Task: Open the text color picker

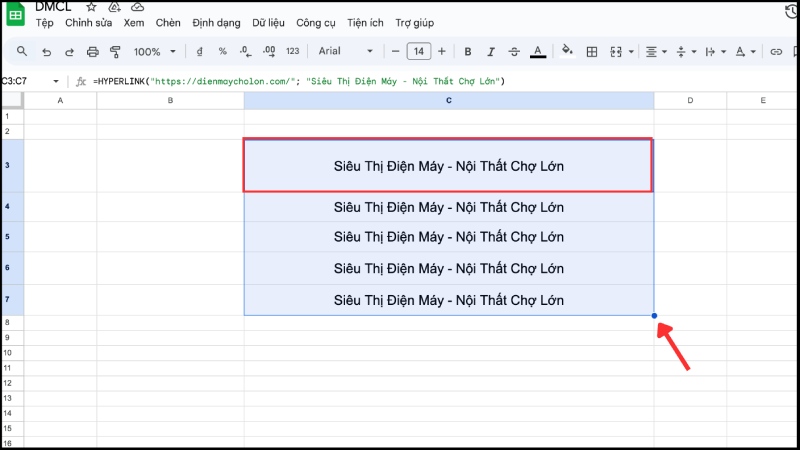Action: 538,52
